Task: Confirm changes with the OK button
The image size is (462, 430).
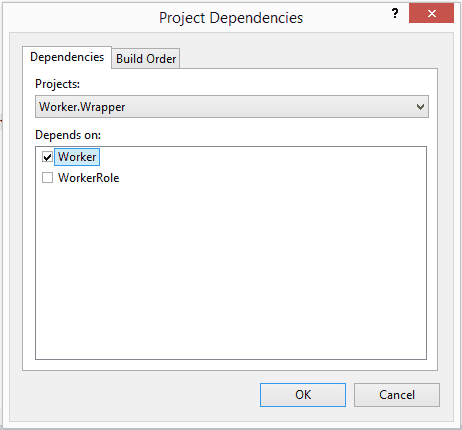Action: point(303,395)
